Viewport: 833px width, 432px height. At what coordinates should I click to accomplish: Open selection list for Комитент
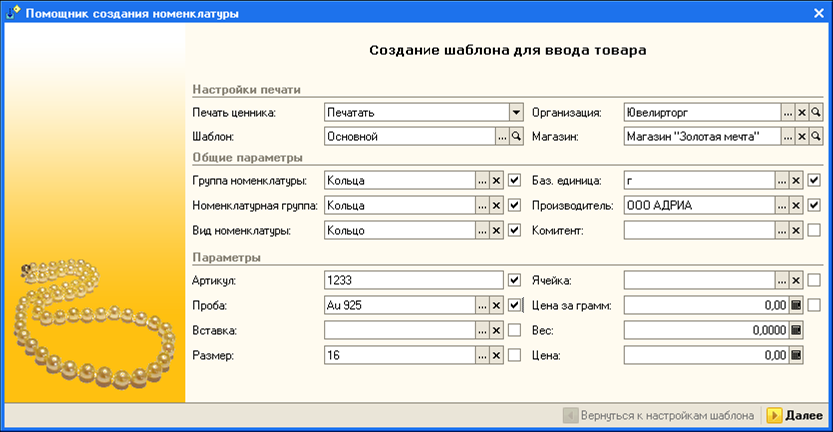coord(781,231)
